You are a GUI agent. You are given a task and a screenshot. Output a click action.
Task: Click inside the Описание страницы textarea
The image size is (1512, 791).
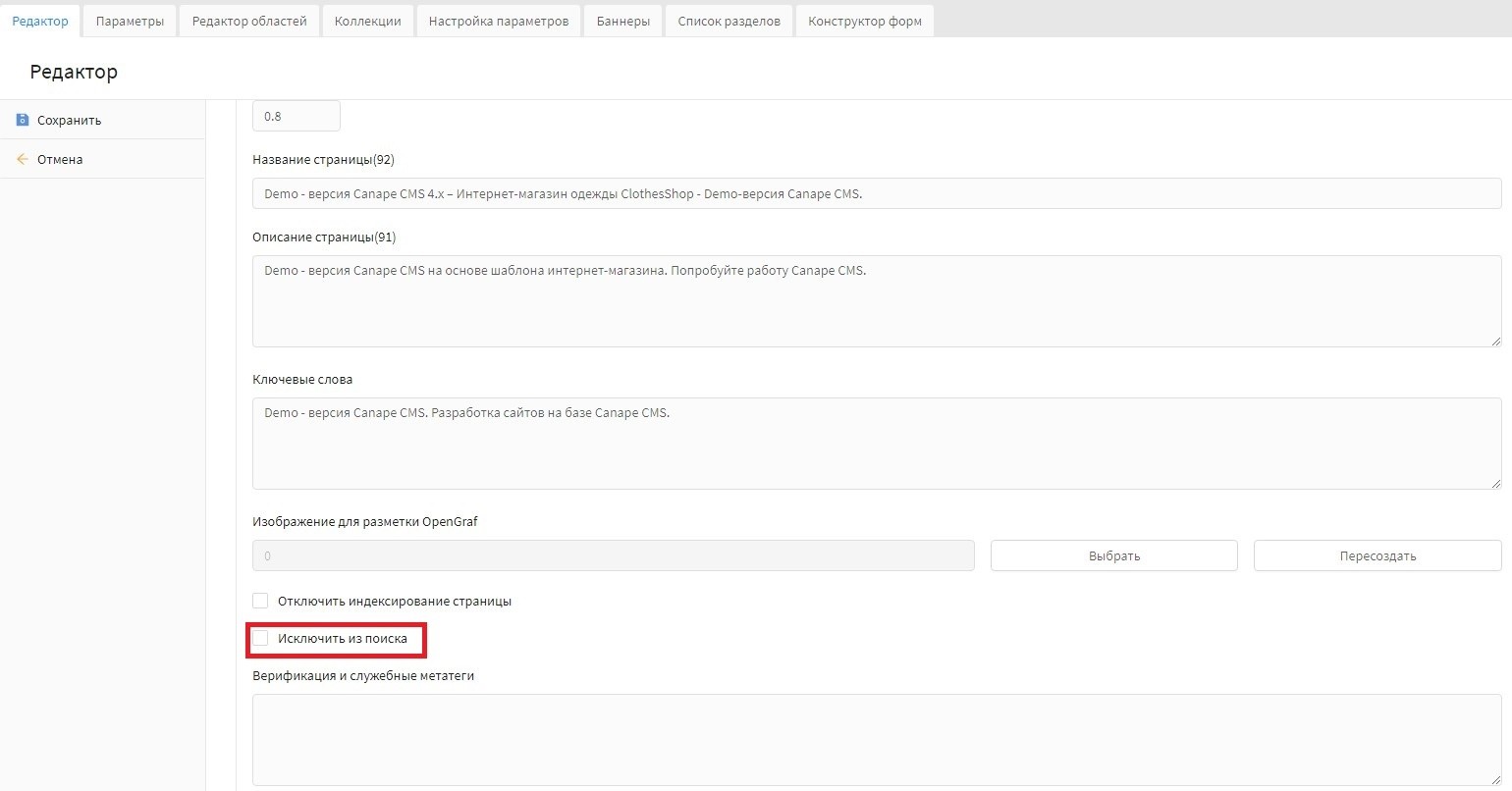click(876, 301)
